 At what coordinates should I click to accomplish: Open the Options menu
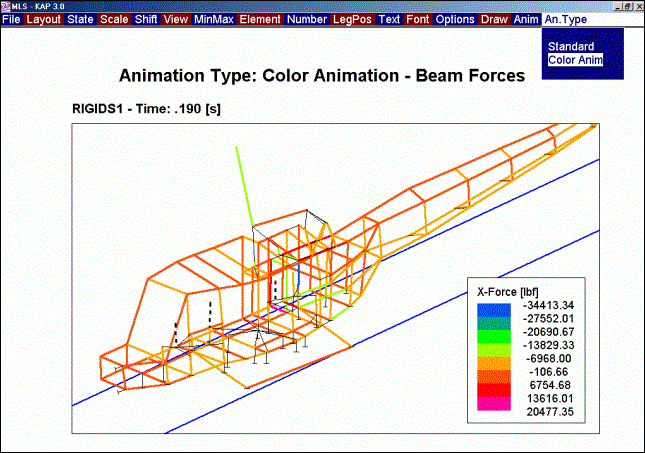point(455,19)
